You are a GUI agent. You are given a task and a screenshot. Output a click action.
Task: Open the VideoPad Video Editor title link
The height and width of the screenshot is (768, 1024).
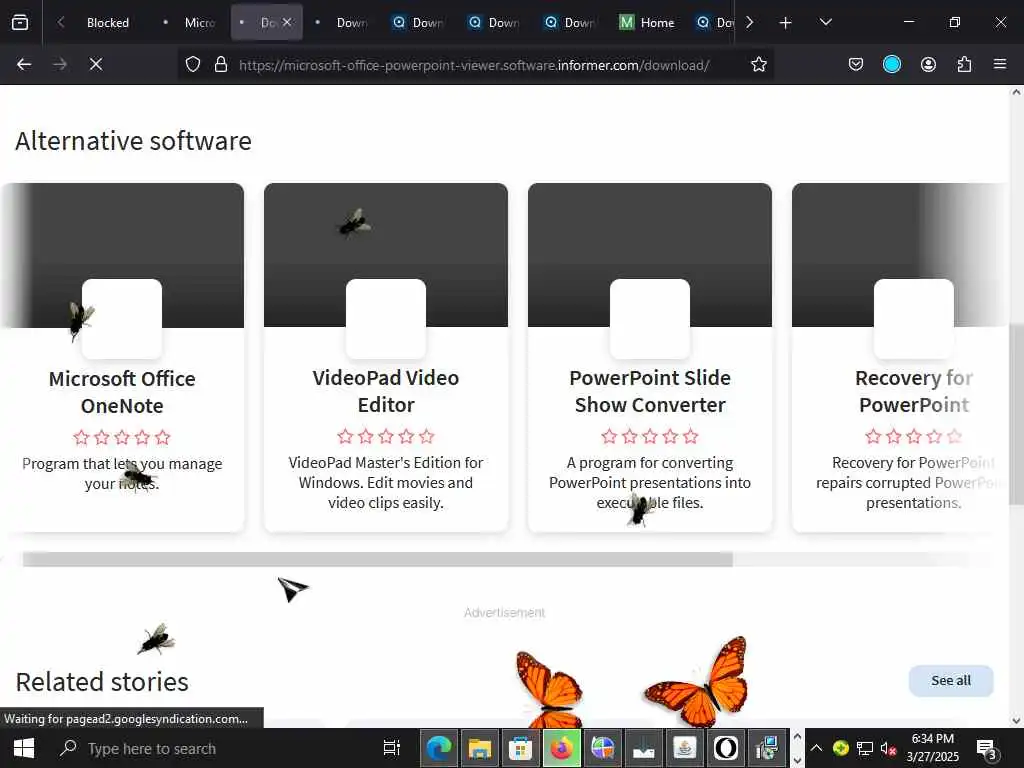(386, 391)
